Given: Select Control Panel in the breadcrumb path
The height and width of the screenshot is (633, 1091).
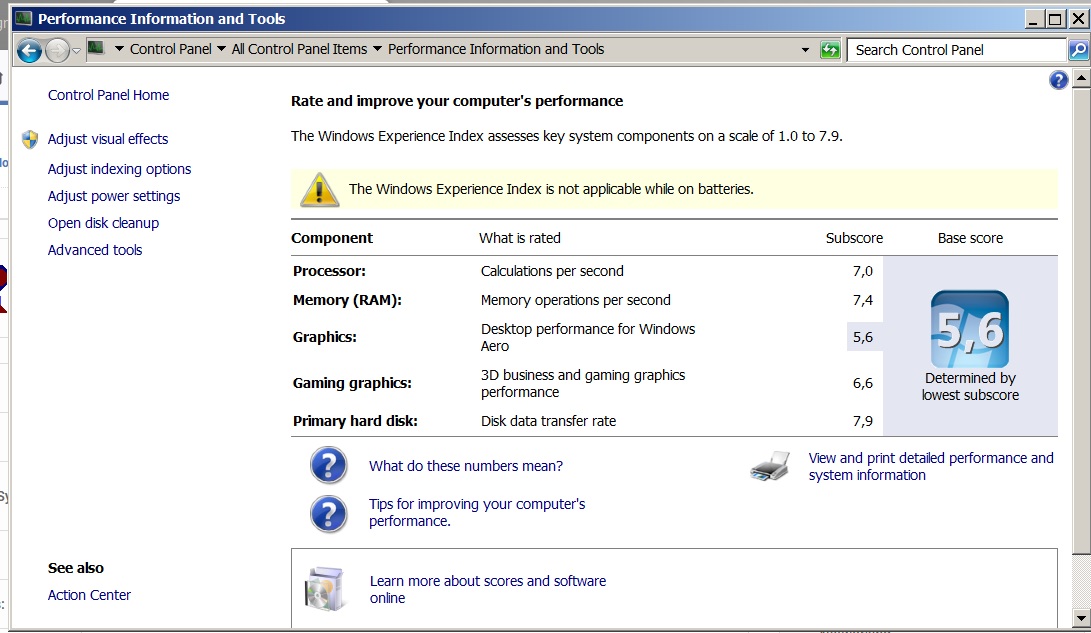Looking at the screenshot, I should coord(170,49).
